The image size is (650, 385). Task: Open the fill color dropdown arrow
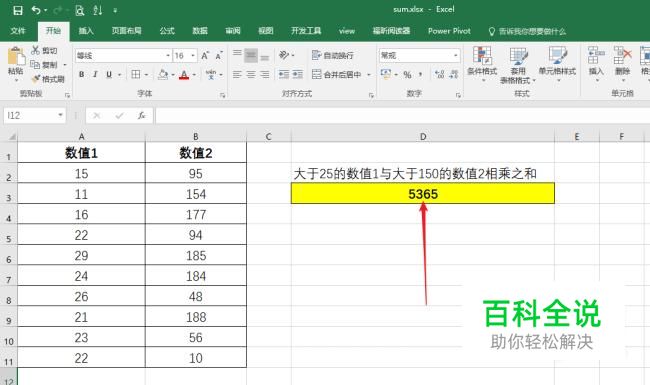pyautogui.click(x=173, y=75)
